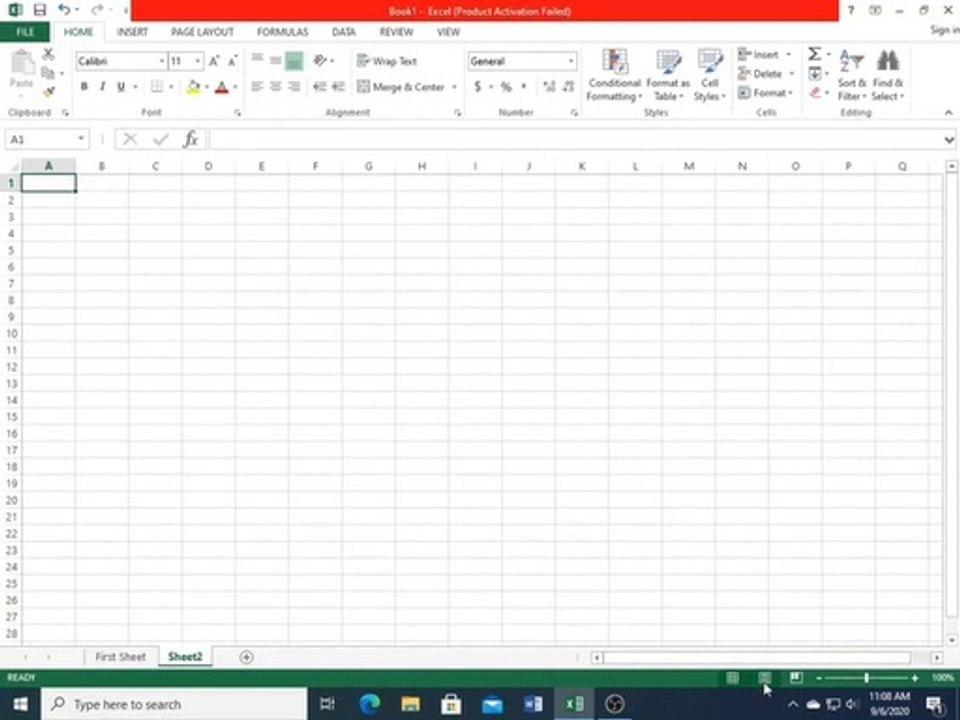Open the General number format dropdown

click(571, 61)
